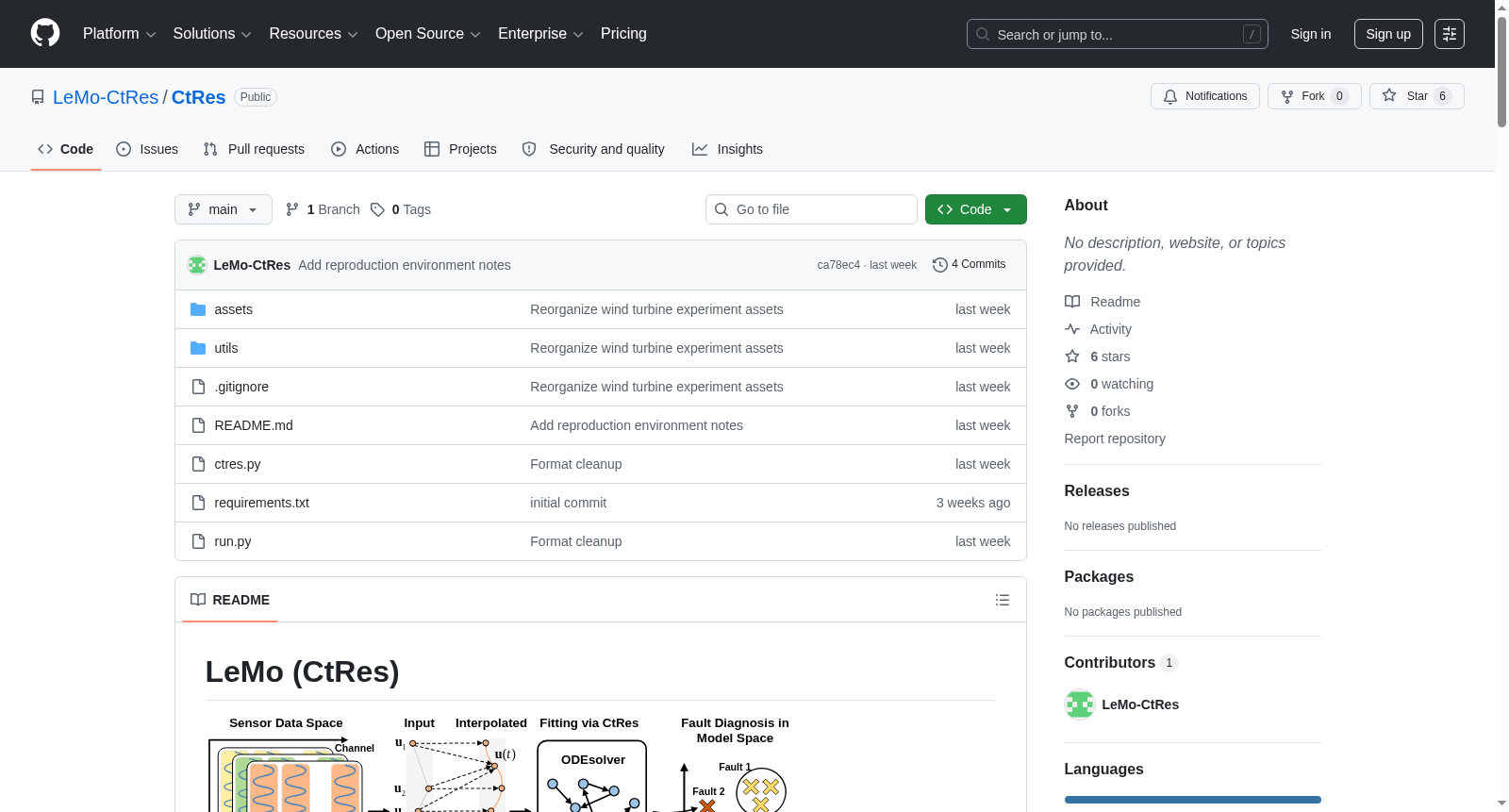Click the repository icon beside LeMo-CtRes

38,97
